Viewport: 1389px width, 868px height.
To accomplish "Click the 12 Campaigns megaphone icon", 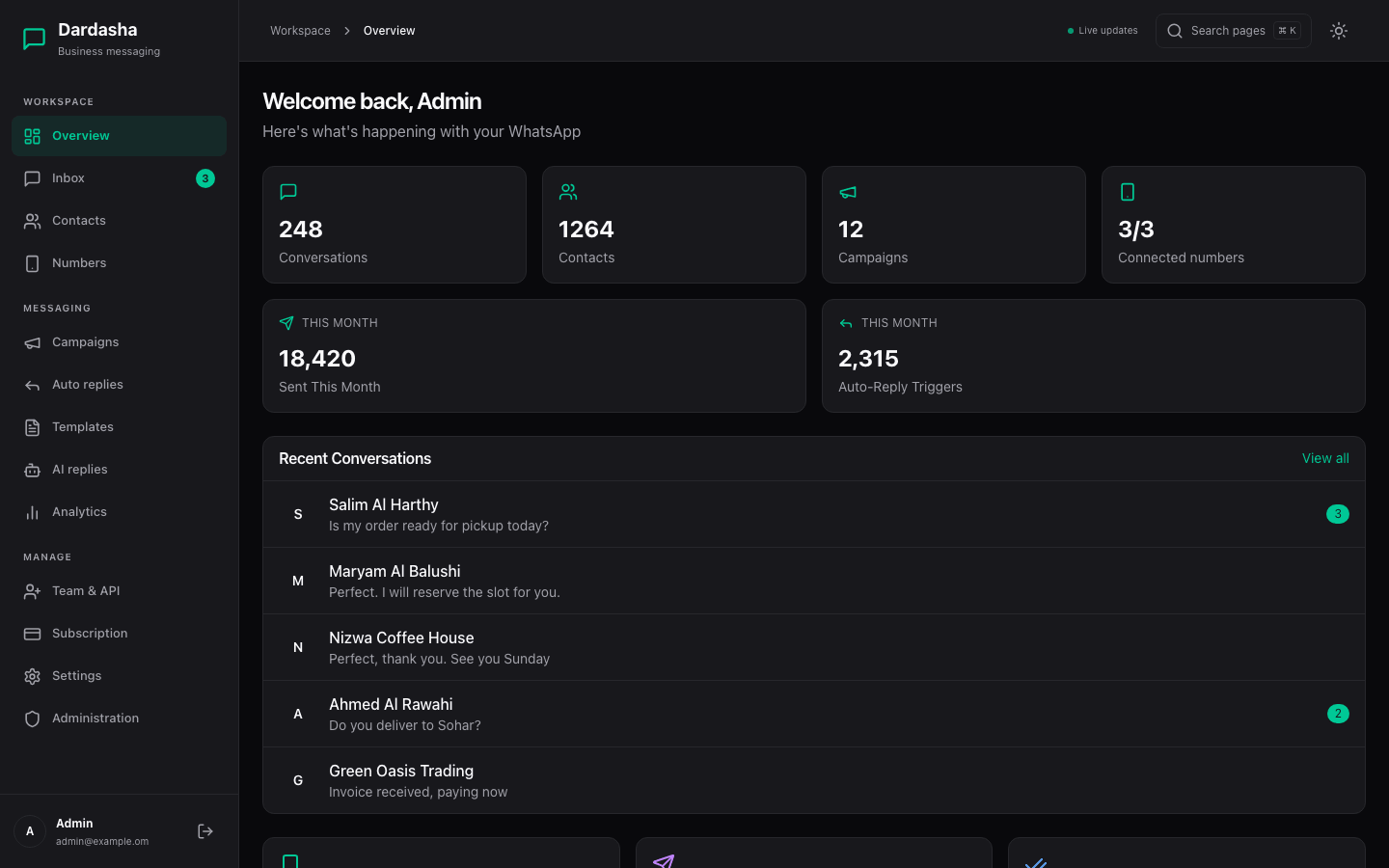I will coord(848,192).
